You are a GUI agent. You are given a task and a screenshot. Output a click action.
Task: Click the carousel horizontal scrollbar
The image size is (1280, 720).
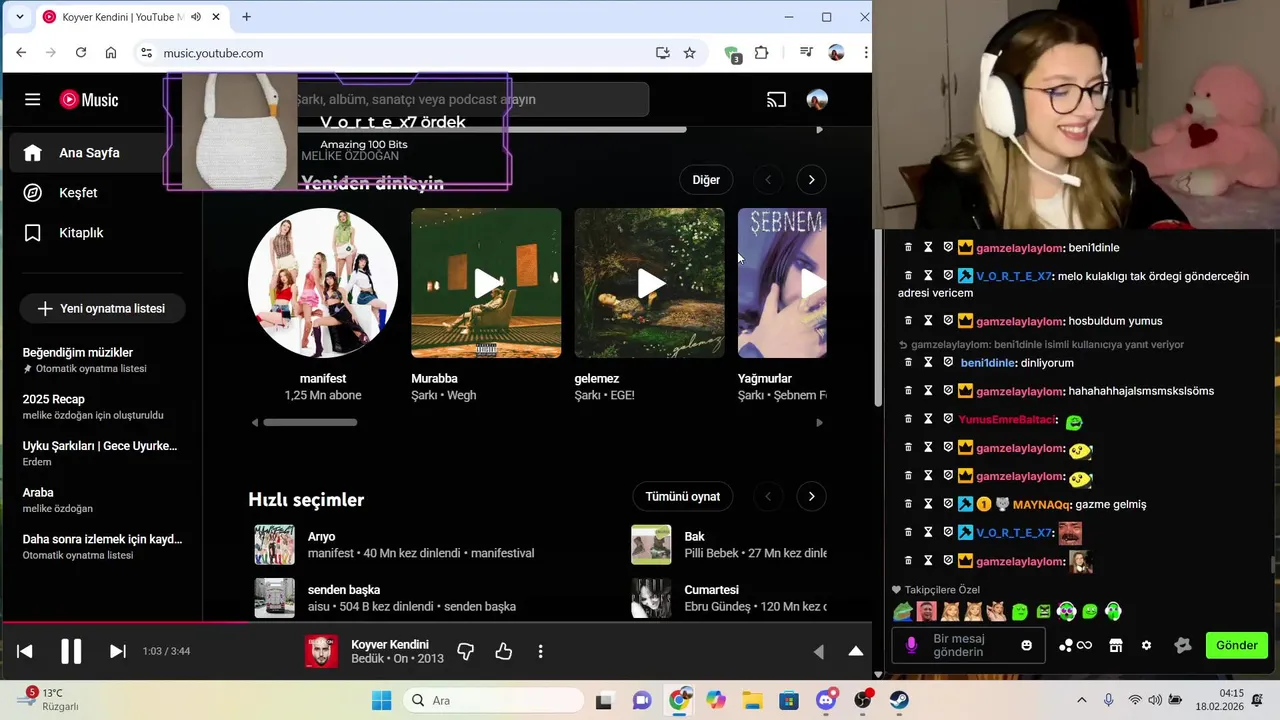tap(310, 422)
